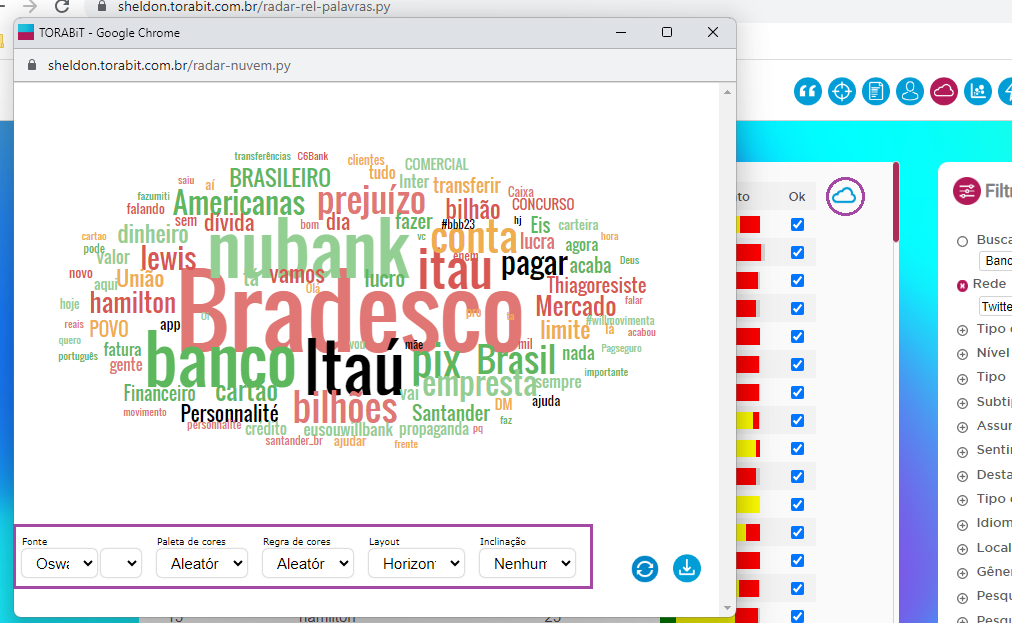
Task: Click the word "nubank" in the word cloud
Action: (x=309, y=249)
